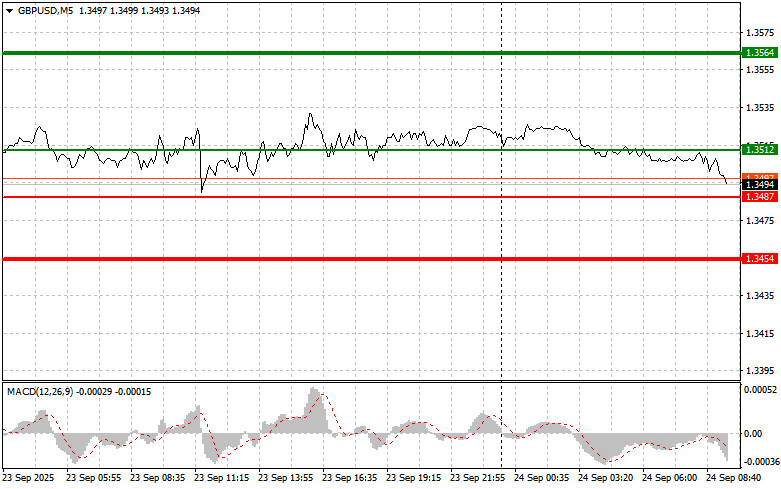Open the chart menu triangle beside GBPUSD,M5
781x489 pixels.
[9, 11]
